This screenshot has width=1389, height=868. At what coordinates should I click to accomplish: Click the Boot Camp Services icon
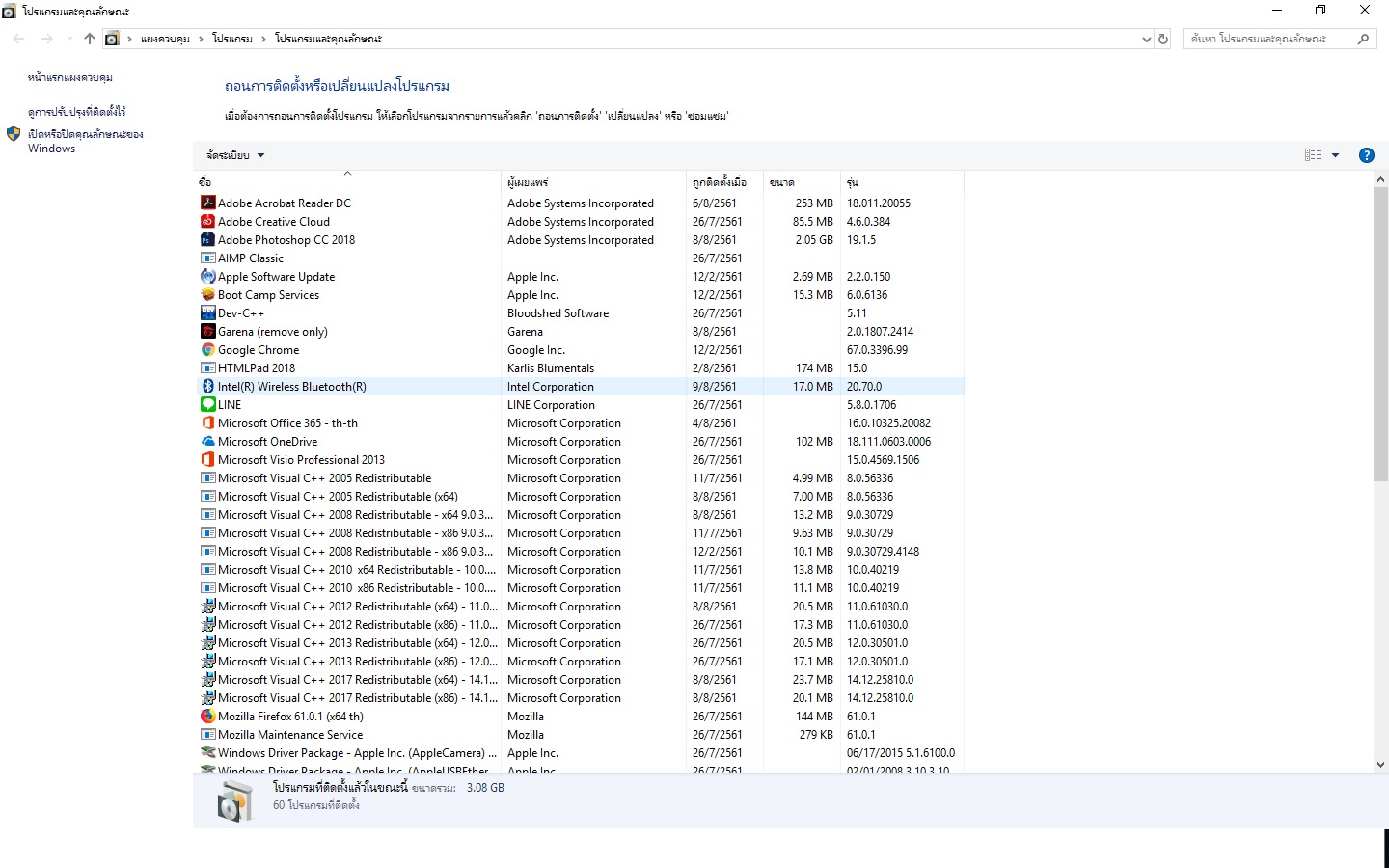click(207, 294)
